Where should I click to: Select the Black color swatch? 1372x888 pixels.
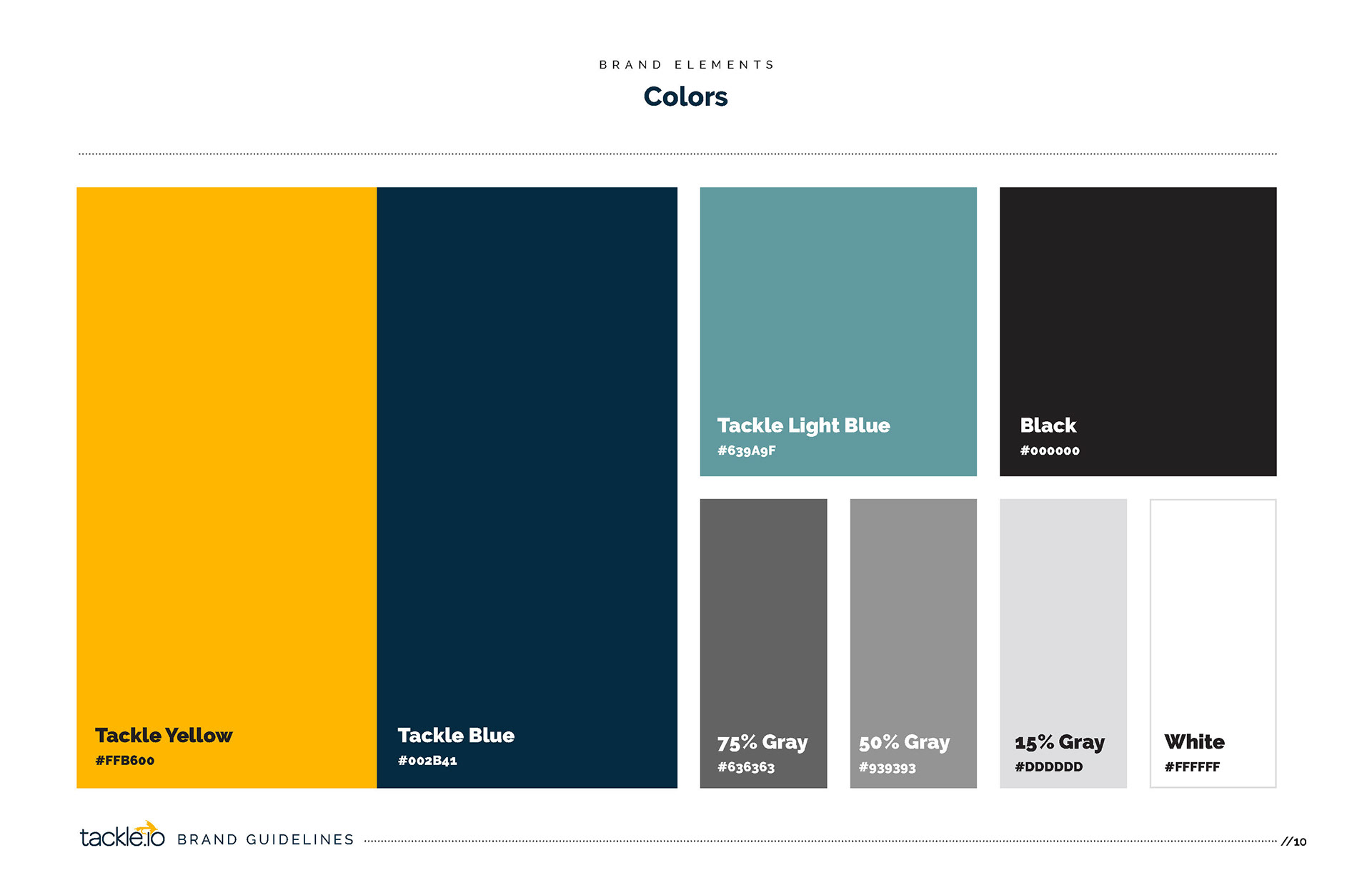[1138, 300]
